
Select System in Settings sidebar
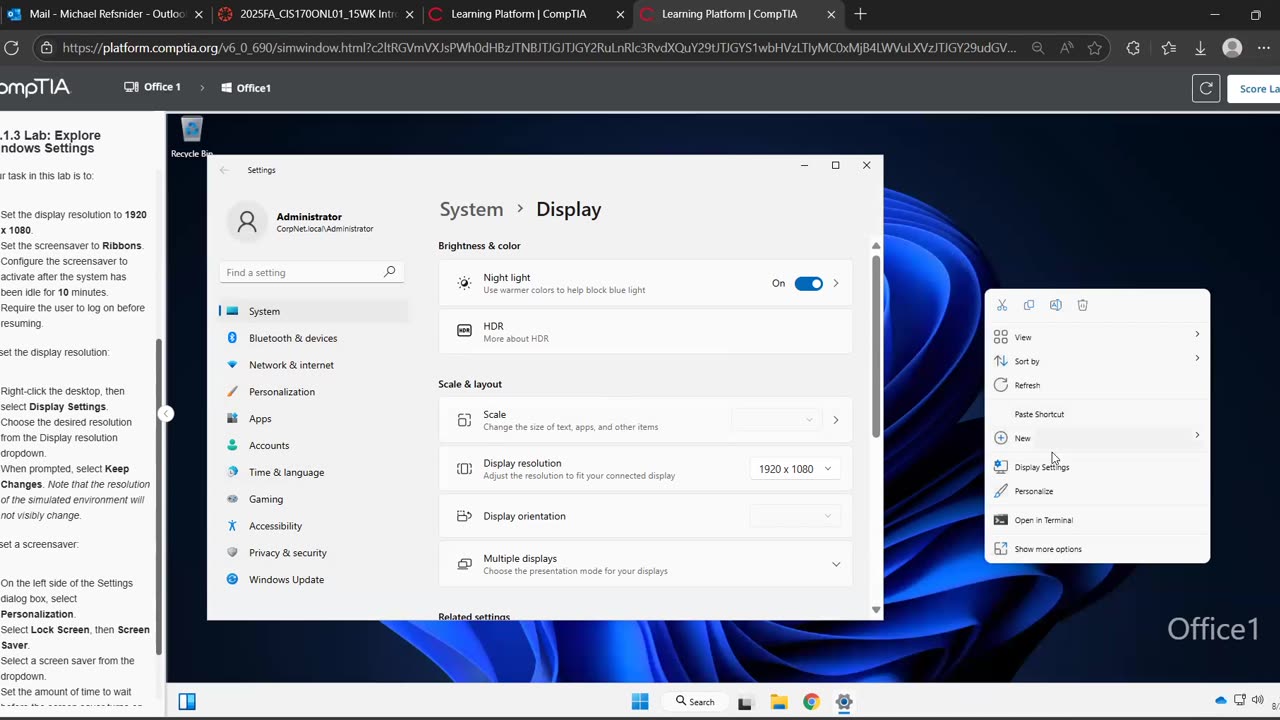[312, 311]
